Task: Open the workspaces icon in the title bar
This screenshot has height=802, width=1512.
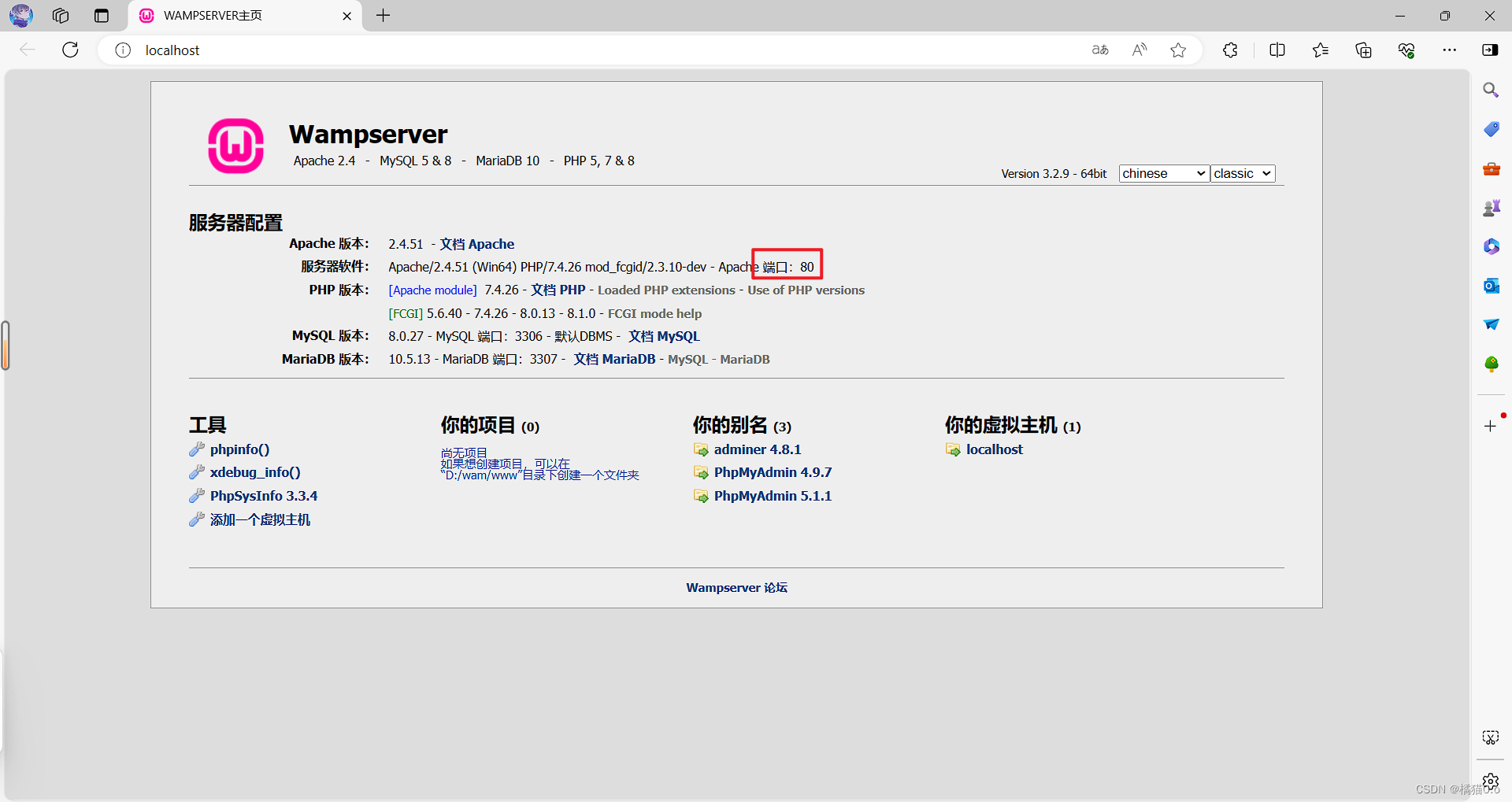Action: tap(61, 16)
